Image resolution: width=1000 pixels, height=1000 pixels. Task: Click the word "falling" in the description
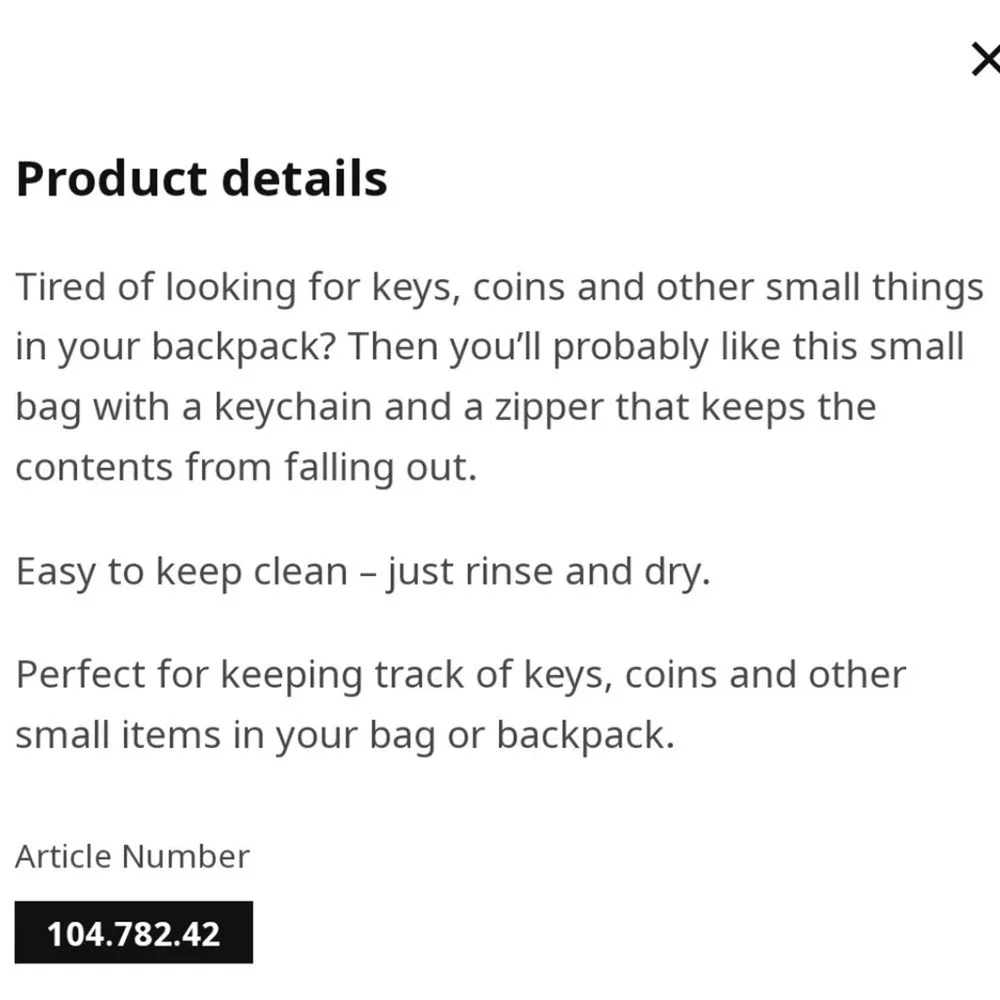point(338,468)
